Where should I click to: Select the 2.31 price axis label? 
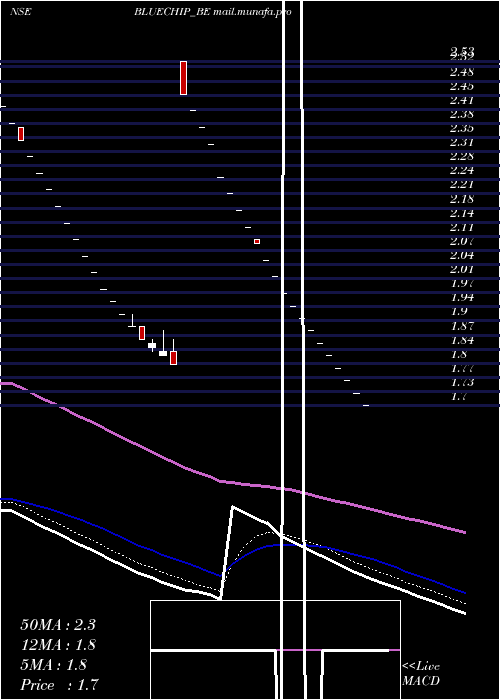pos(462,142)
